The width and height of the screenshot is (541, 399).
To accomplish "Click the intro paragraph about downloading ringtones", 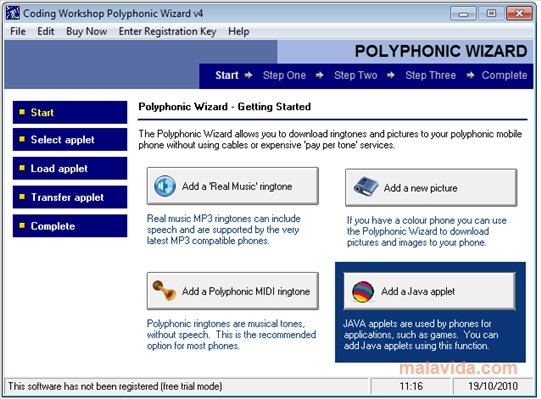I will coord(330,139).
